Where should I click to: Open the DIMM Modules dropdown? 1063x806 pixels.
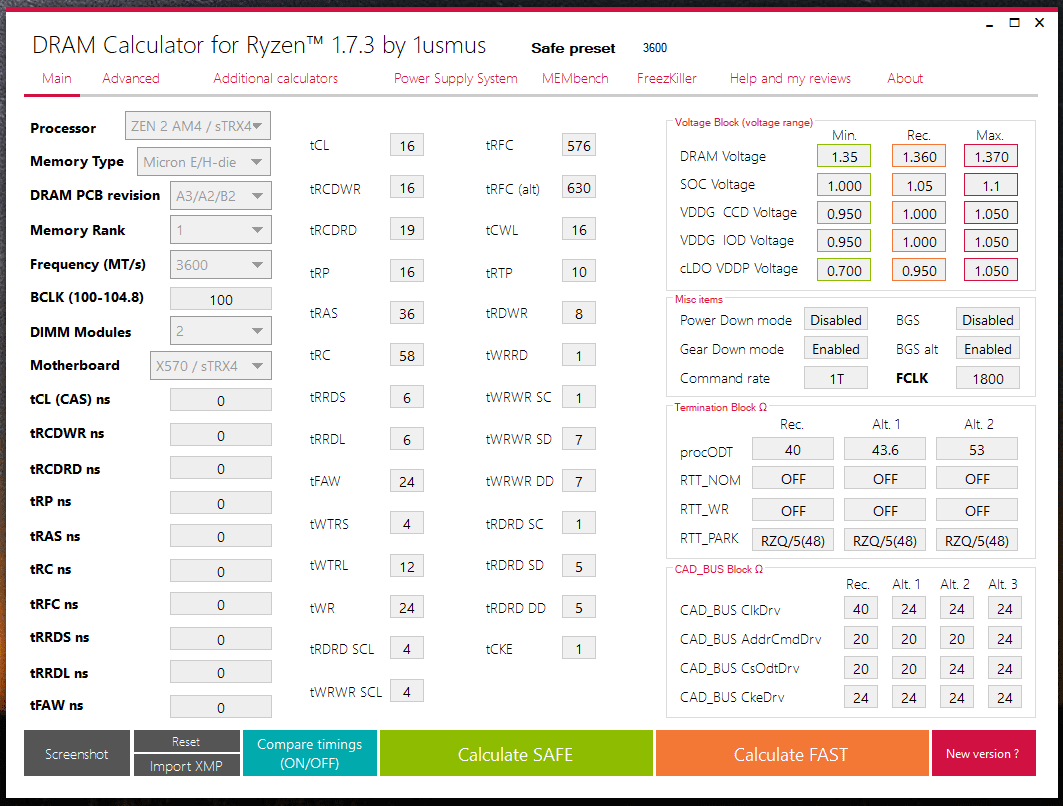pos(220,331)
